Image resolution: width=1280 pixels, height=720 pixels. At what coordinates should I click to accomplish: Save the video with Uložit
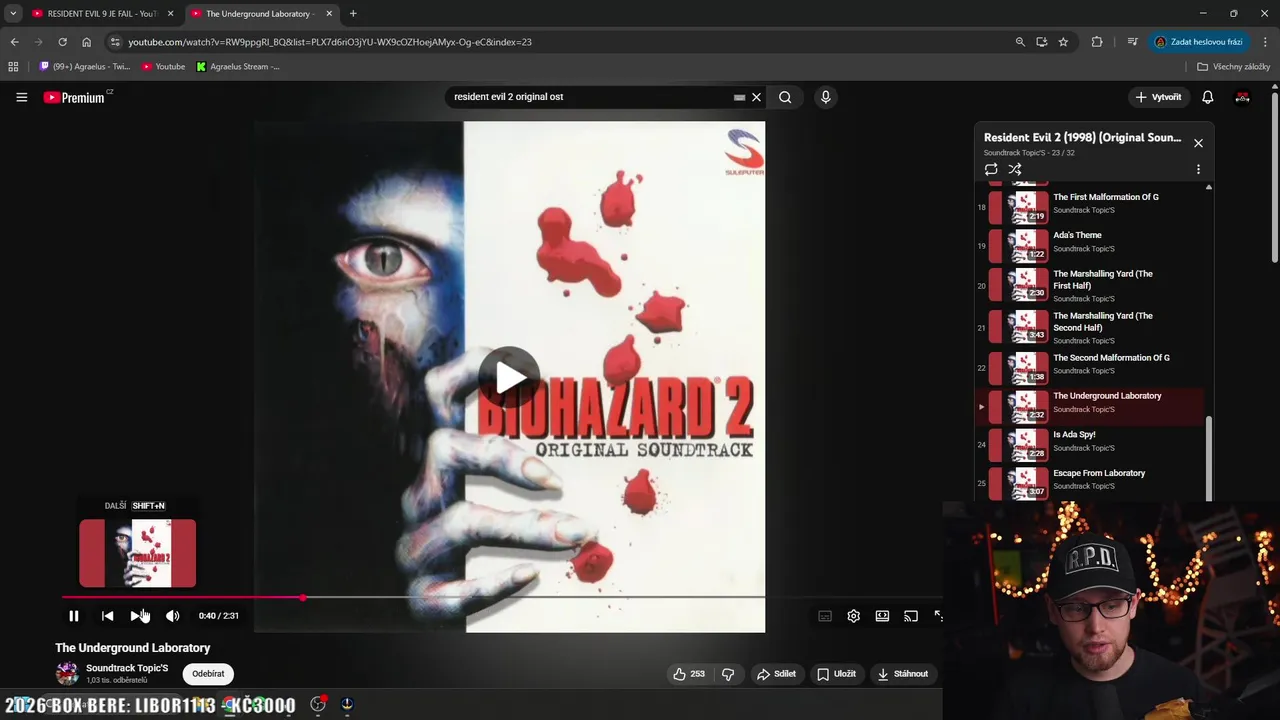837,674
